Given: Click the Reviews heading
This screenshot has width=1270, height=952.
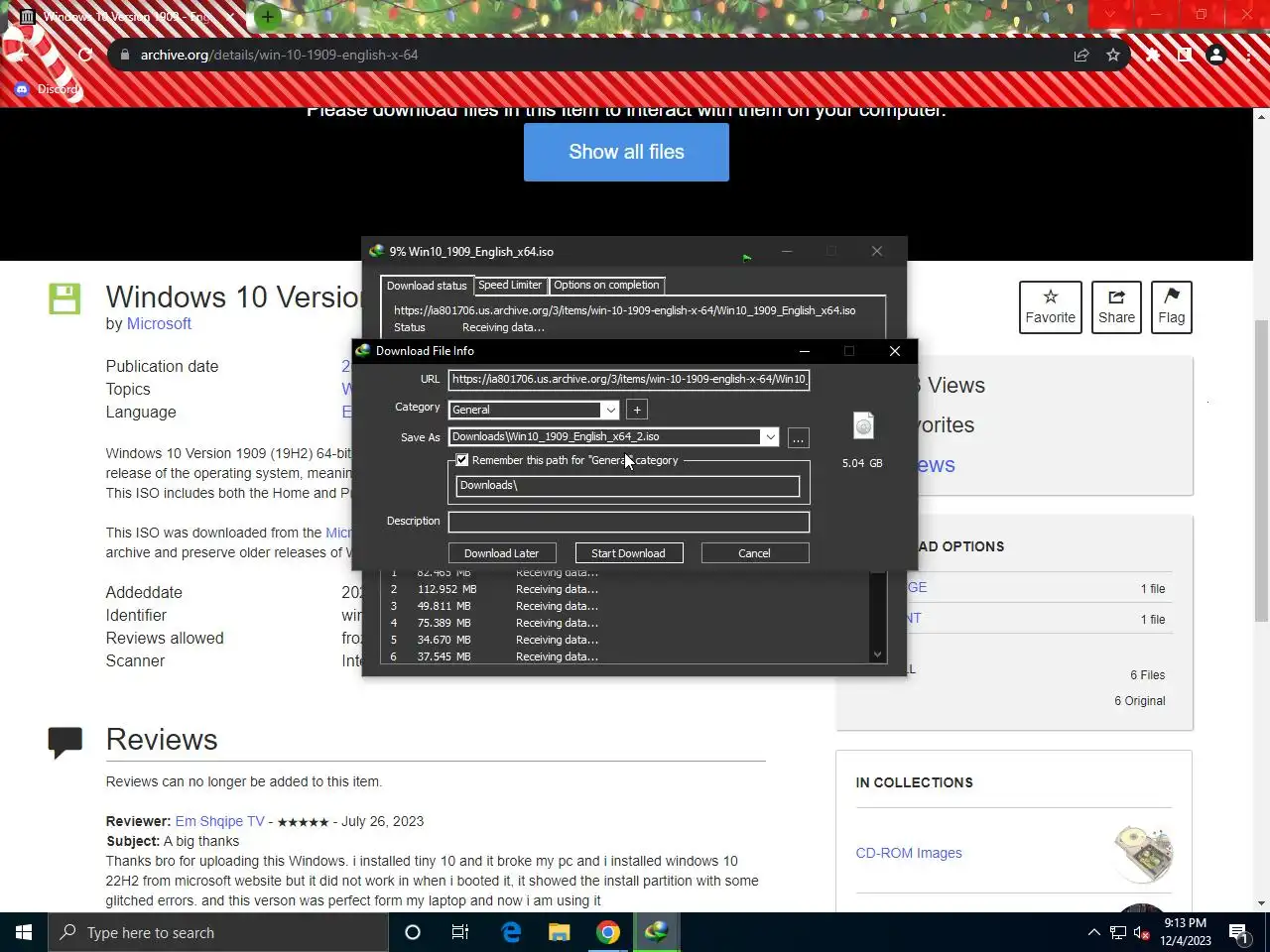Looking at the screenshot, I should pos(162,740).
